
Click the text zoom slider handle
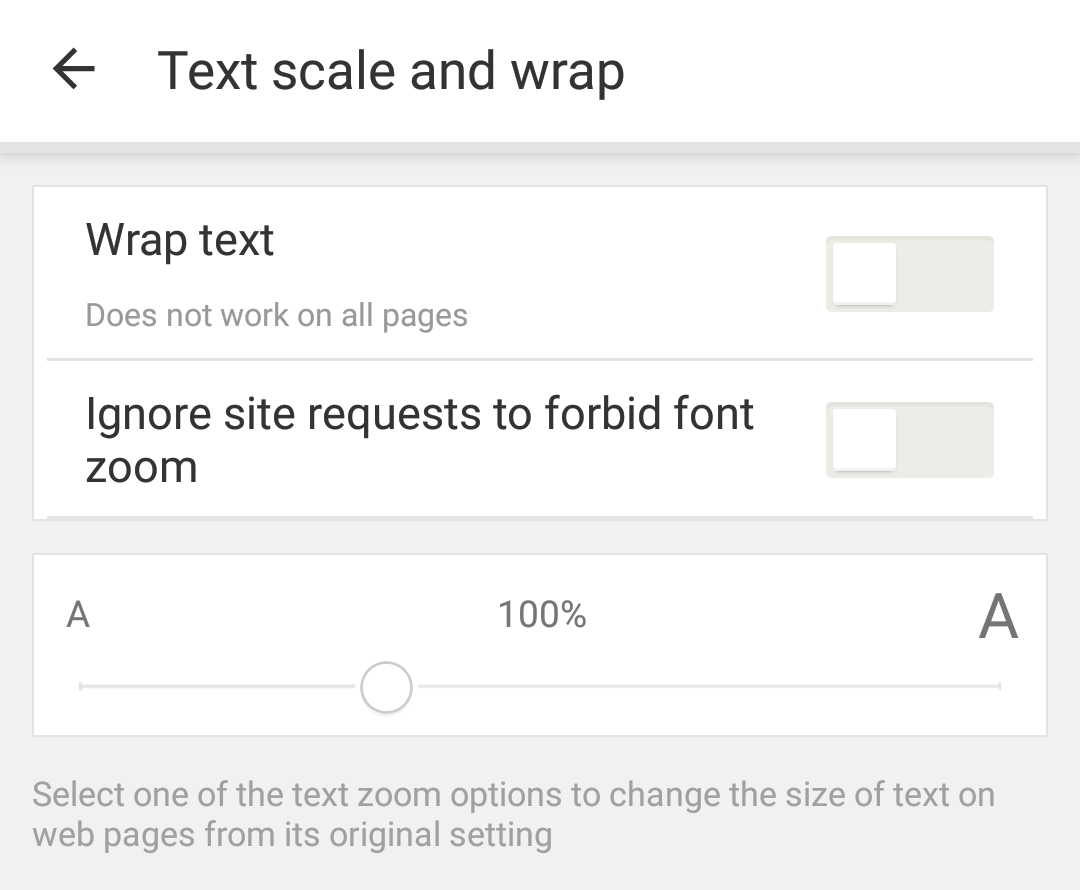coord(386,687)
